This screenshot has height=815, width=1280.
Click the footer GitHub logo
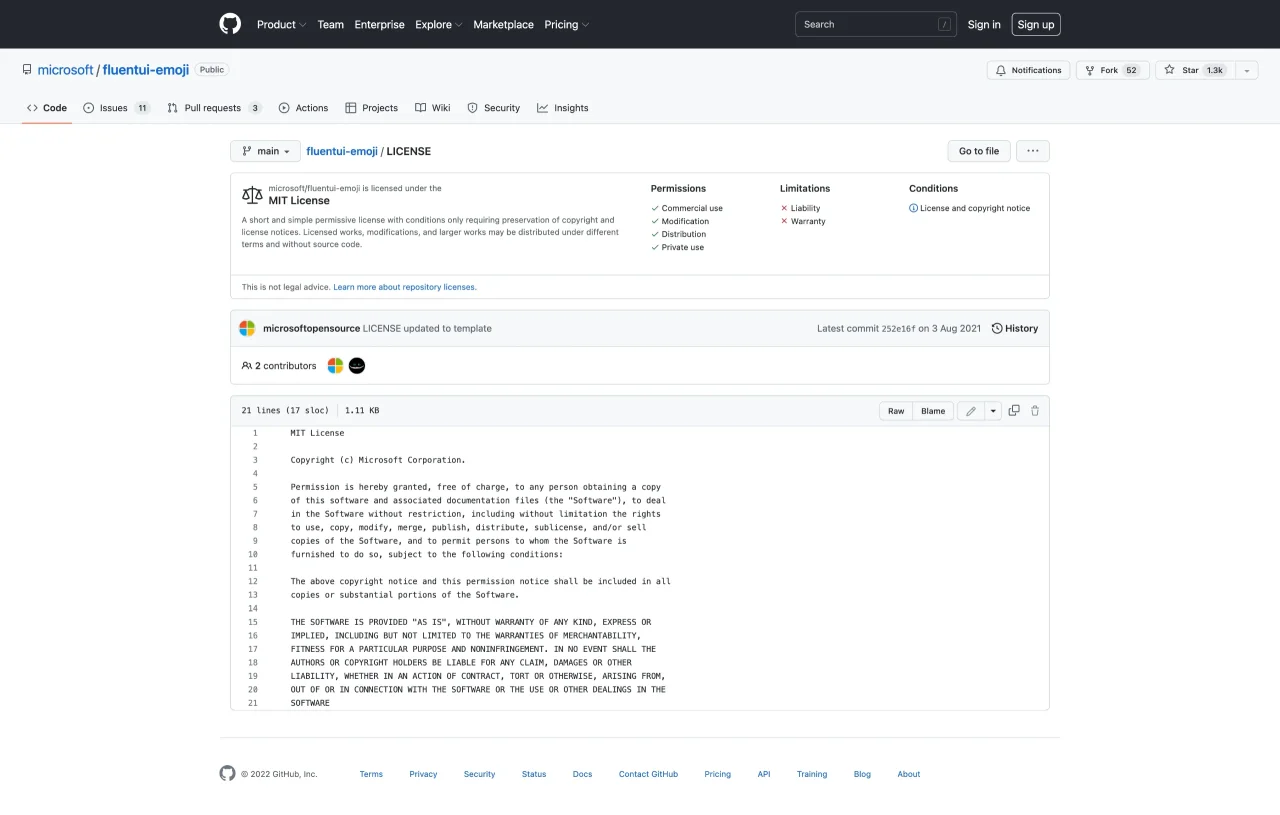click(x=228, y=773)
